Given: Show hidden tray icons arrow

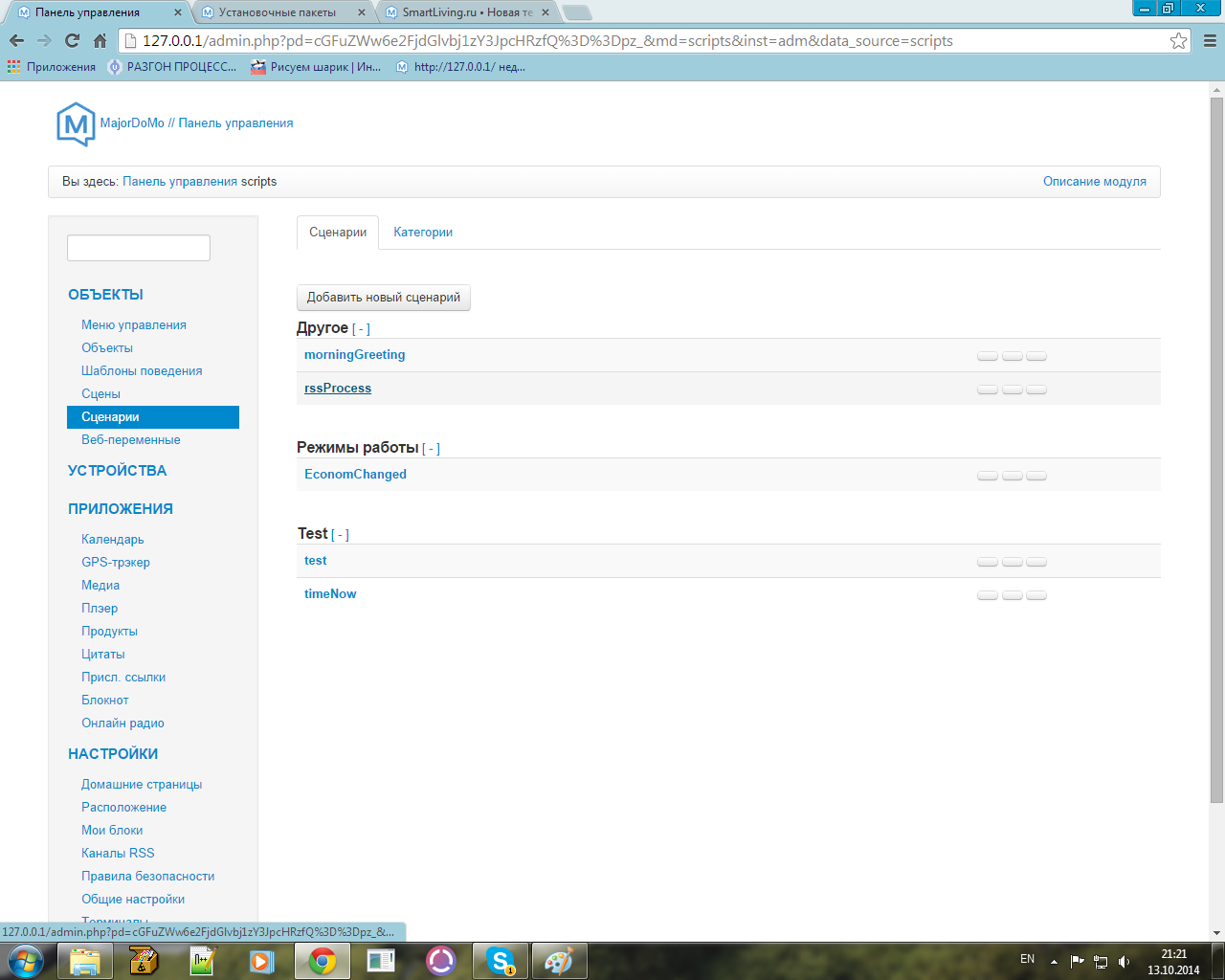Looking at the screenshot, I should (x=1054, y=961).
